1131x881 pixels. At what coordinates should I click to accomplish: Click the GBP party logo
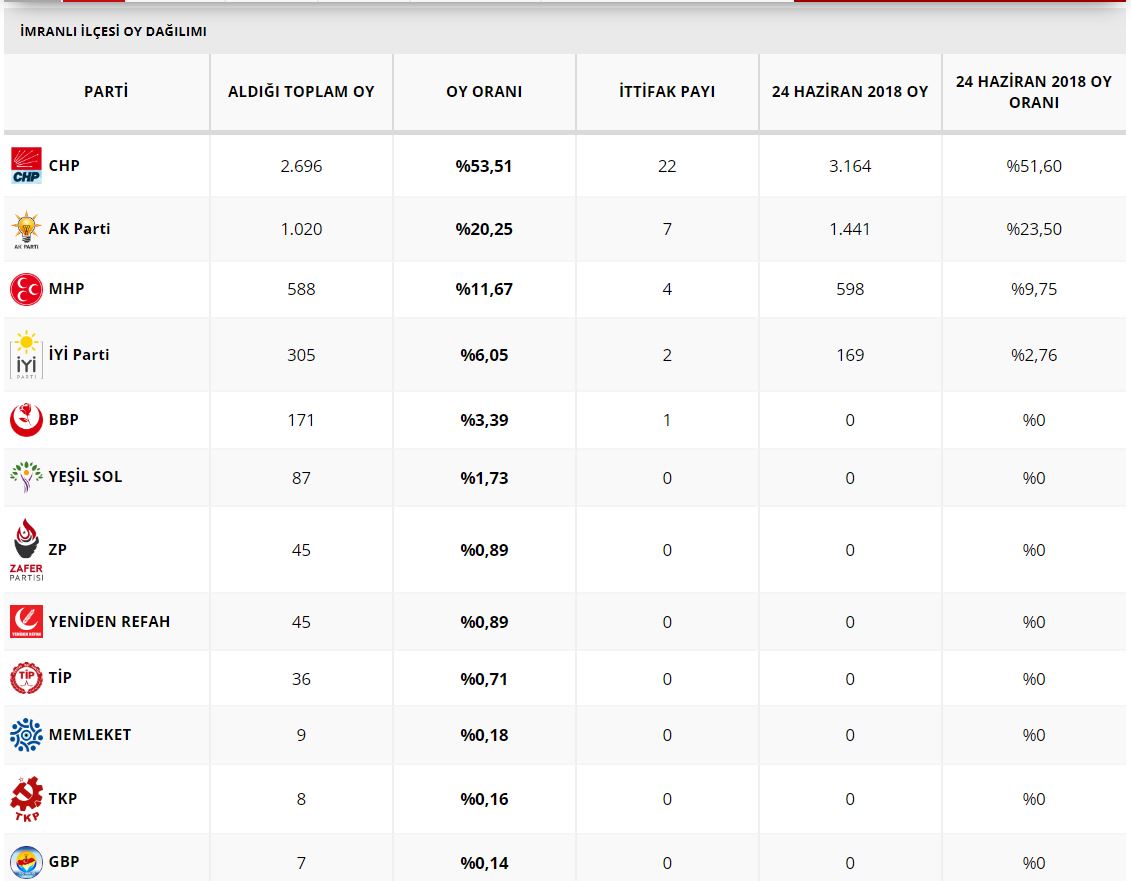point(26,862)
